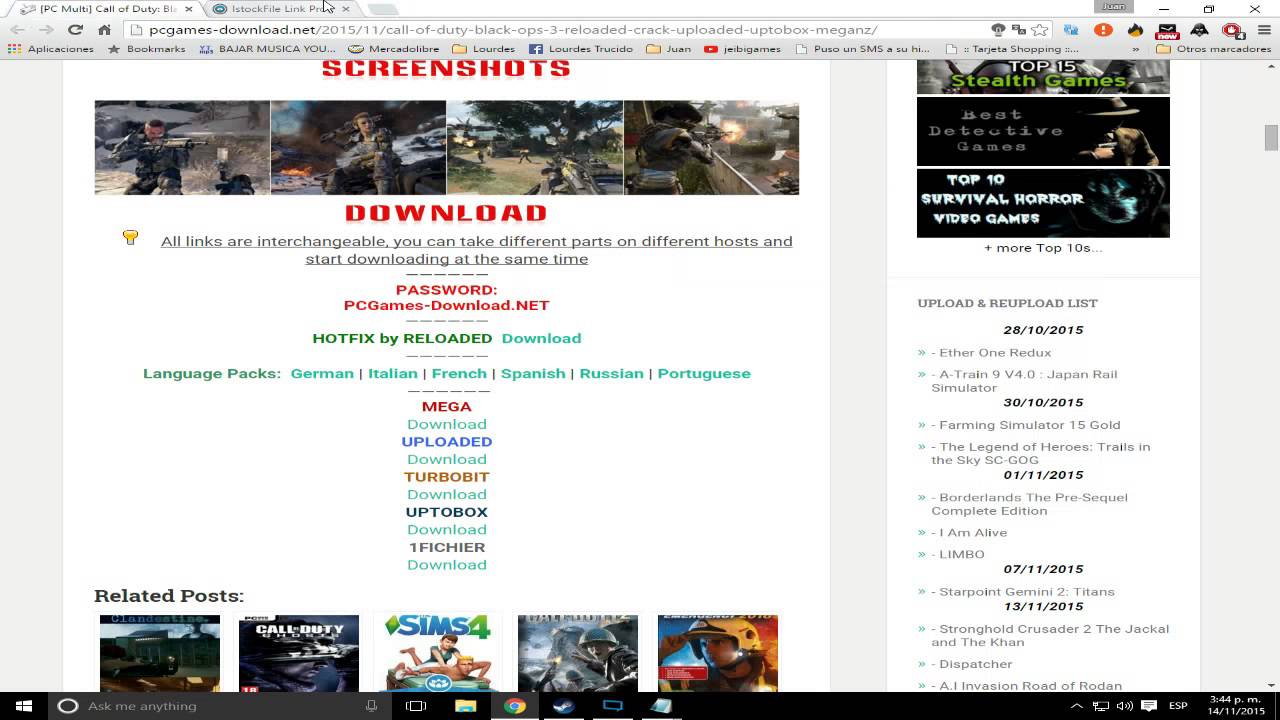Viewport: 1280px width, 720px height.
Task: Click the blue squares extension icon
Action: (1071, 30)
